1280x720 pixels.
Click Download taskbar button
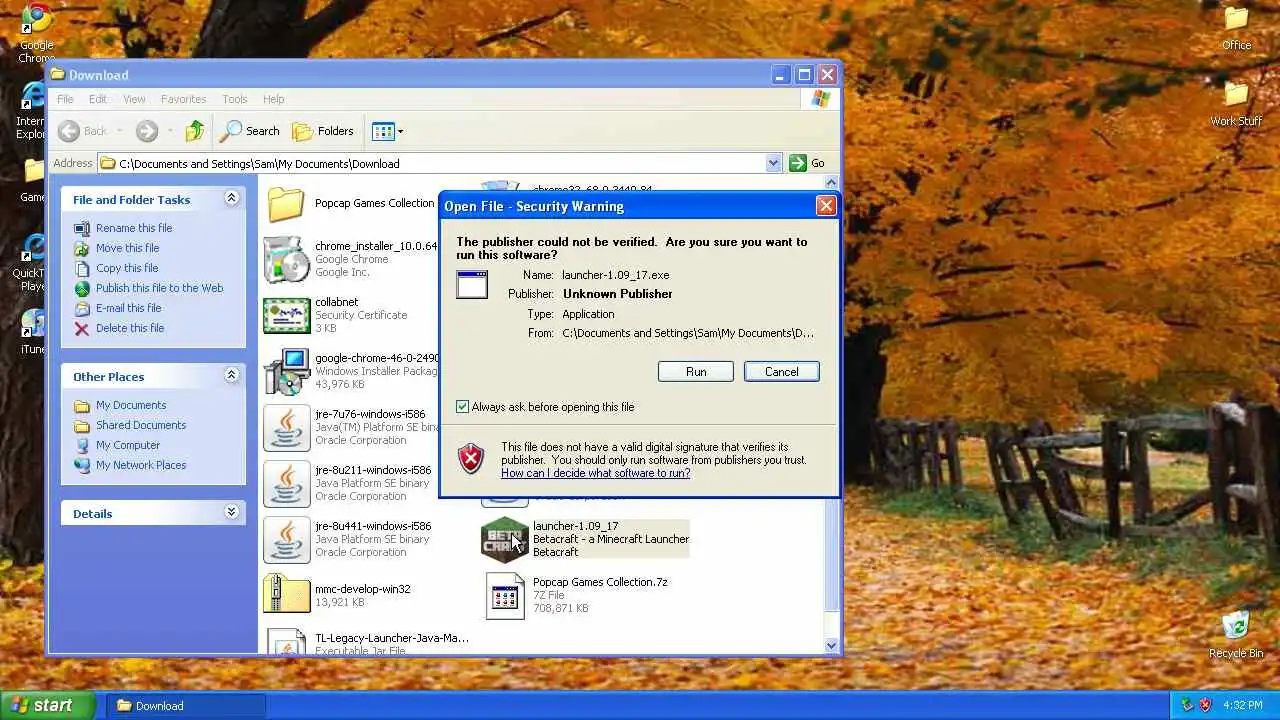pos(186,705)
